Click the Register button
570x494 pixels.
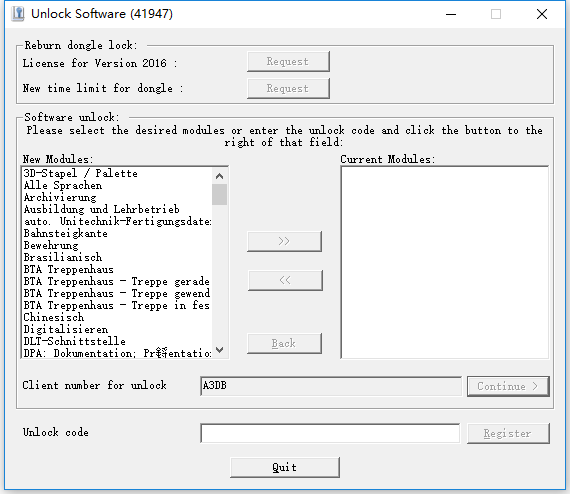508,433
